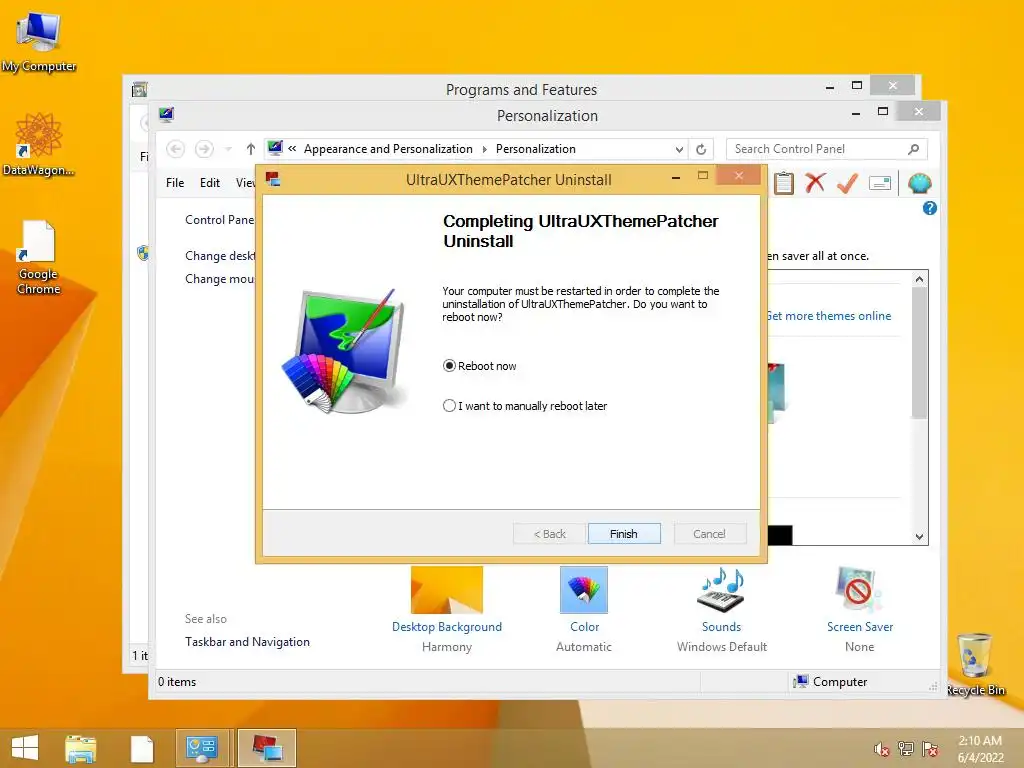Click the muted volume tray icon

coord(882,749)
